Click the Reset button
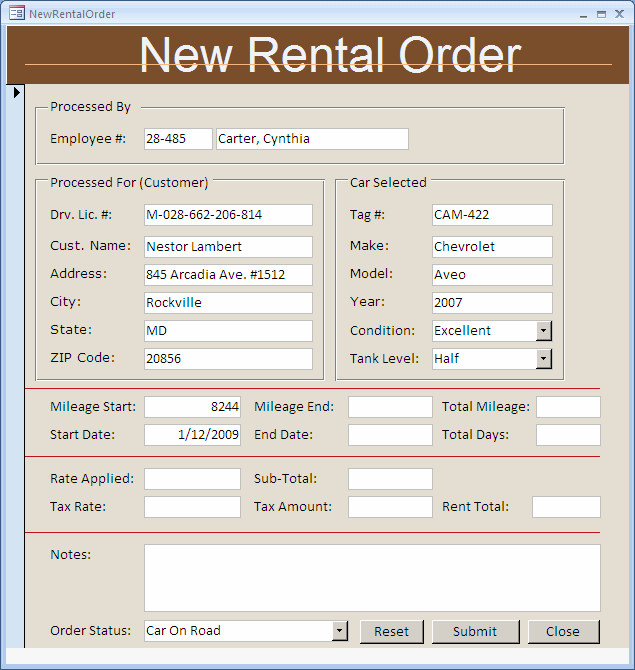The image size is (635, 670). pos(392,632)
